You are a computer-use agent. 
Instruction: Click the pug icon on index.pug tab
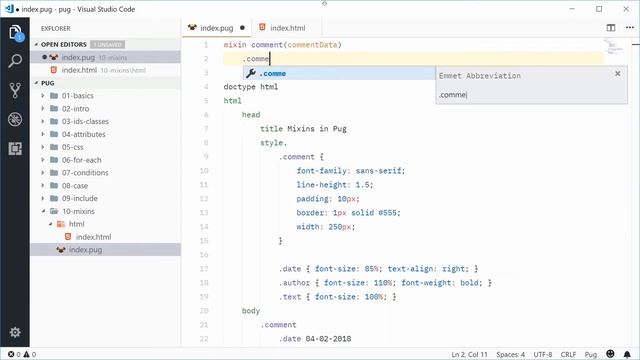click(x=192, y=28)
